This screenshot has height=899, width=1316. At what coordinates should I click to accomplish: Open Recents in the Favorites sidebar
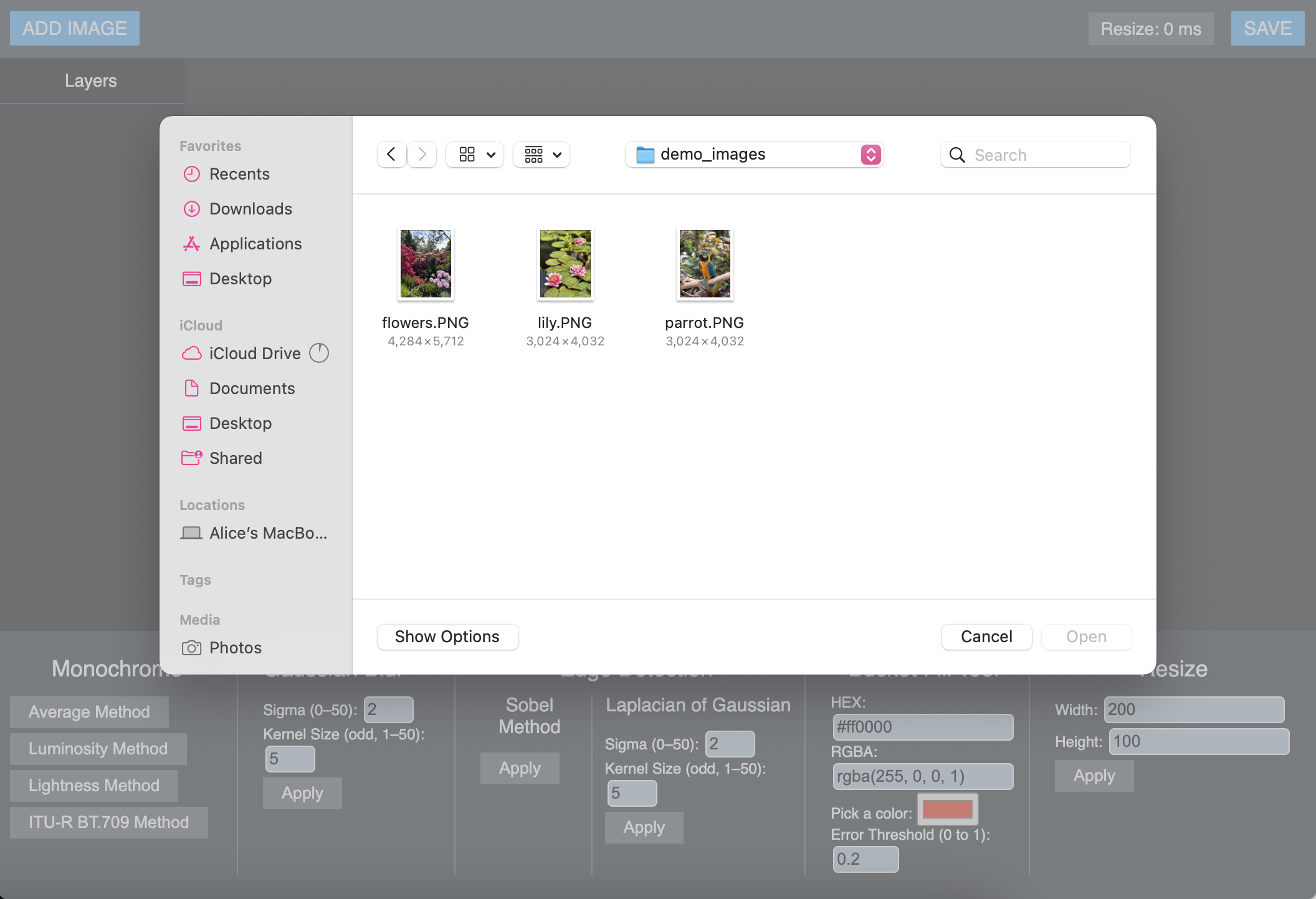pos(239,174)
